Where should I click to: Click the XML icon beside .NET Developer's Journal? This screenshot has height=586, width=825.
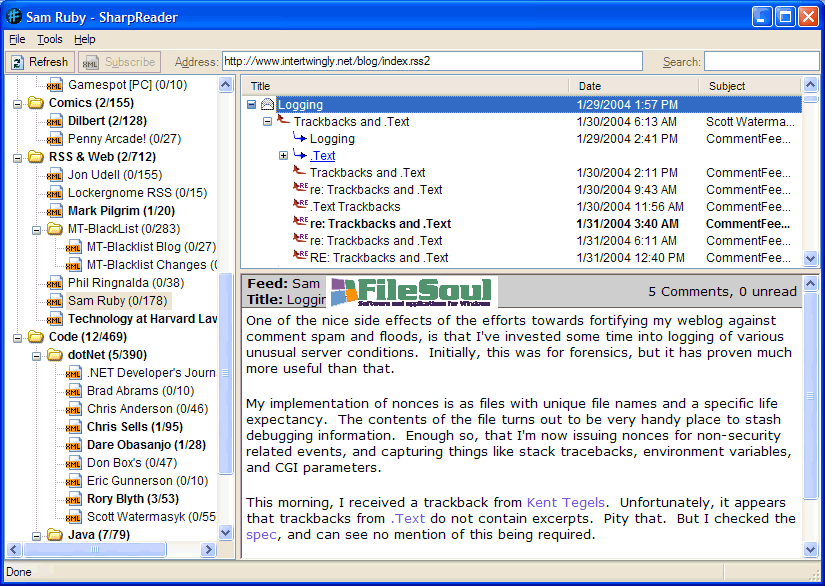click(x=73, y=373)
